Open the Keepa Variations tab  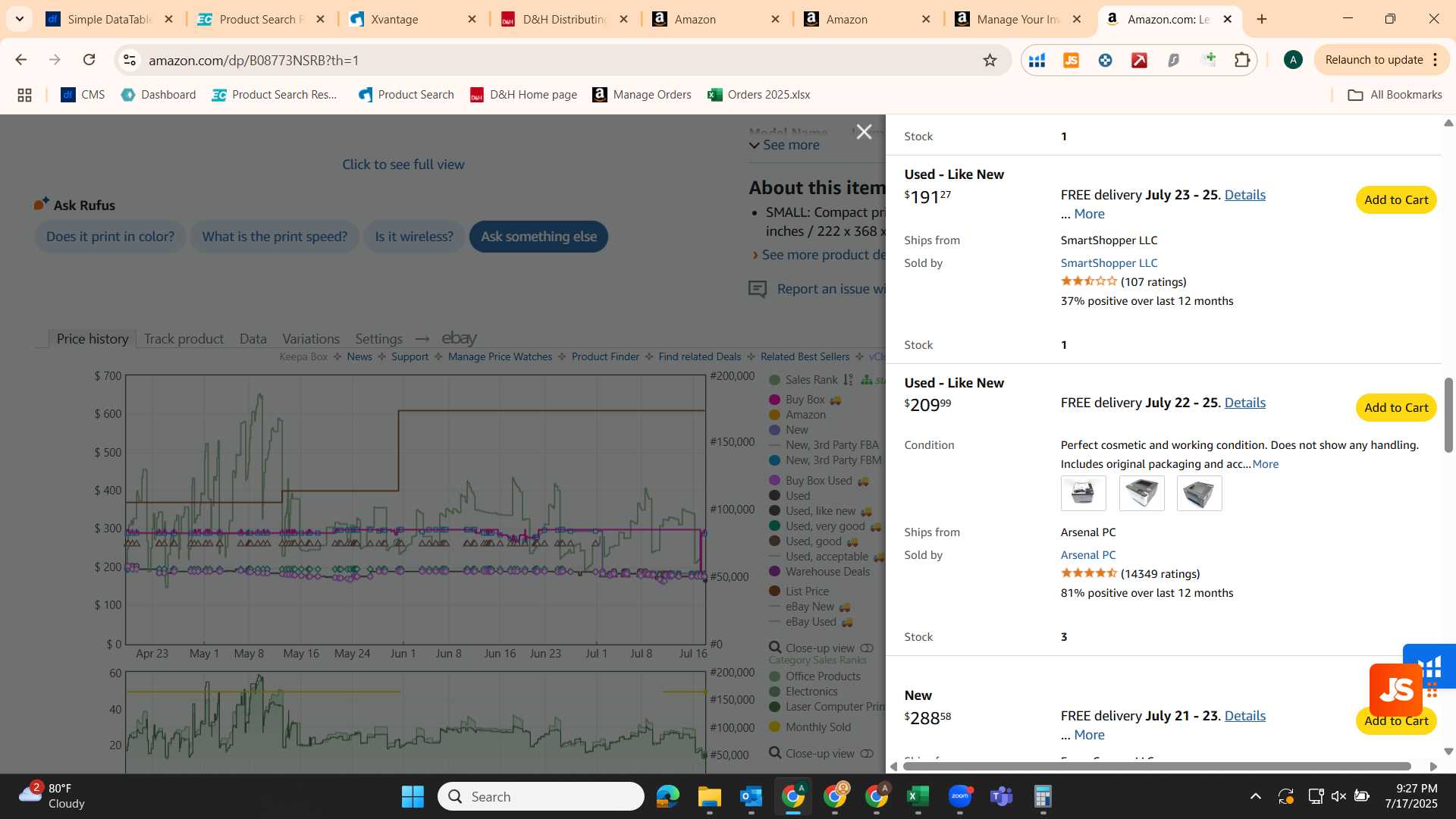pyautogui.click(x=311, y=339)
